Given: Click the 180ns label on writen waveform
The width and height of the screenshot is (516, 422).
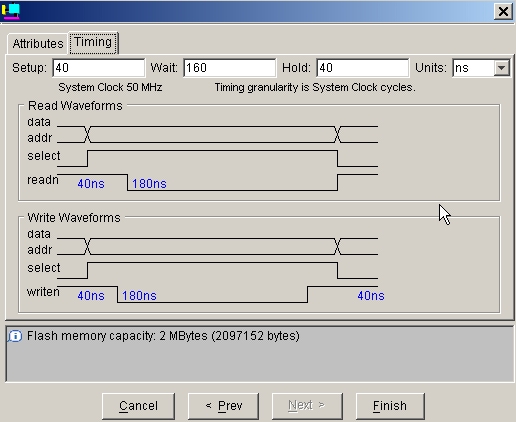Looking at the screenshot, I should [139, 296].
